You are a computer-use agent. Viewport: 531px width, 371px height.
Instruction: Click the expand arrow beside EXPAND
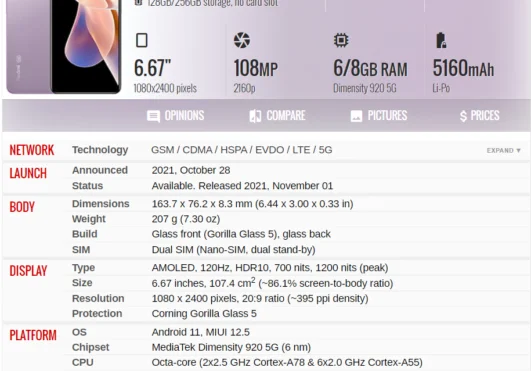click(518, 151)
